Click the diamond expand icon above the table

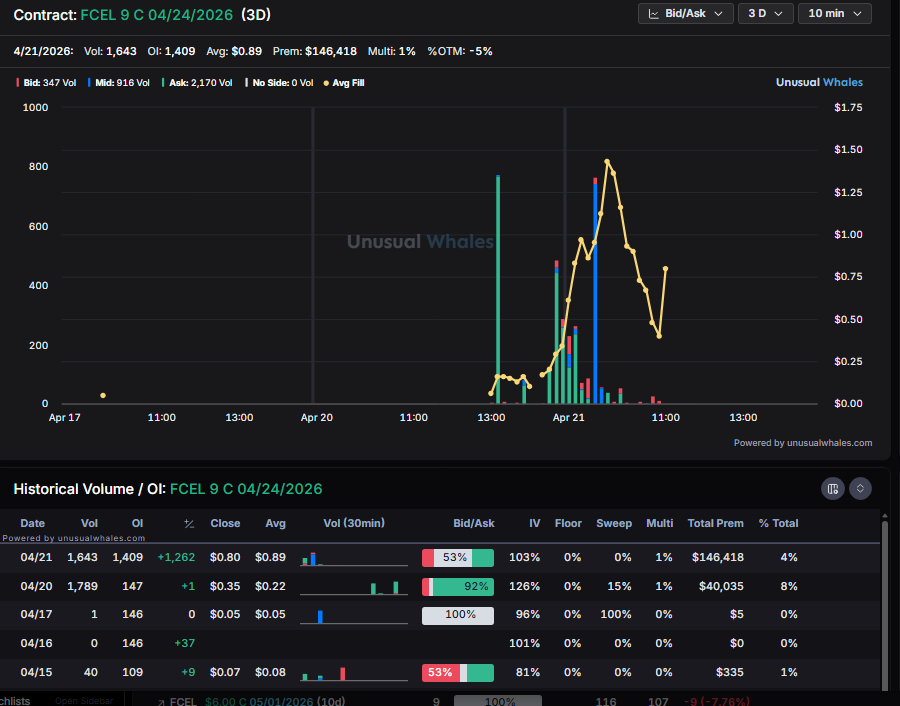(x=858, y=489)
